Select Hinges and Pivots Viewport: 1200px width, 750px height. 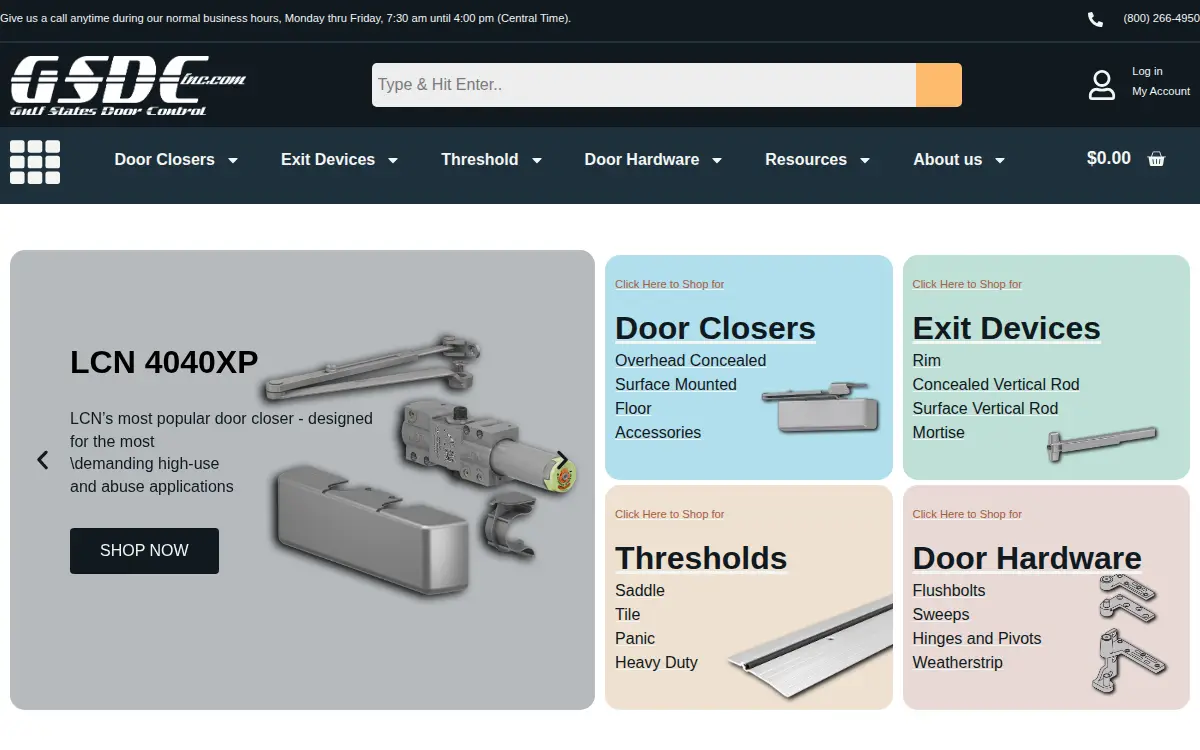977,638
